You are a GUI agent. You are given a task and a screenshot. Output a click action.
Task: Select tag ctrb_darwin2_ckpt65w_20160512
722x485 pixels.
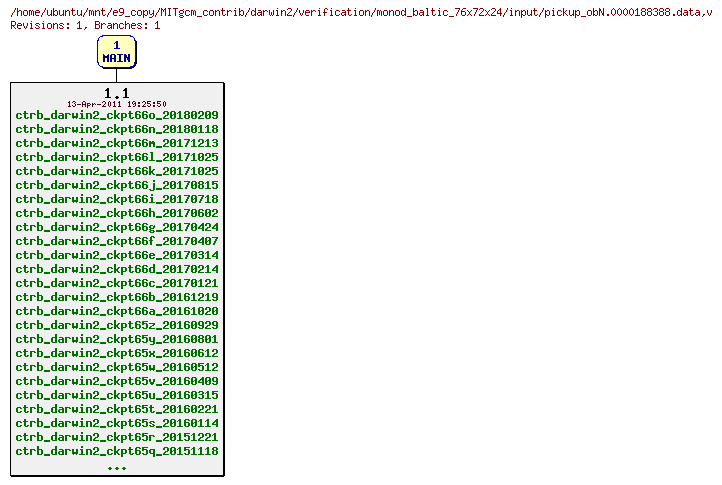[117, 367]
